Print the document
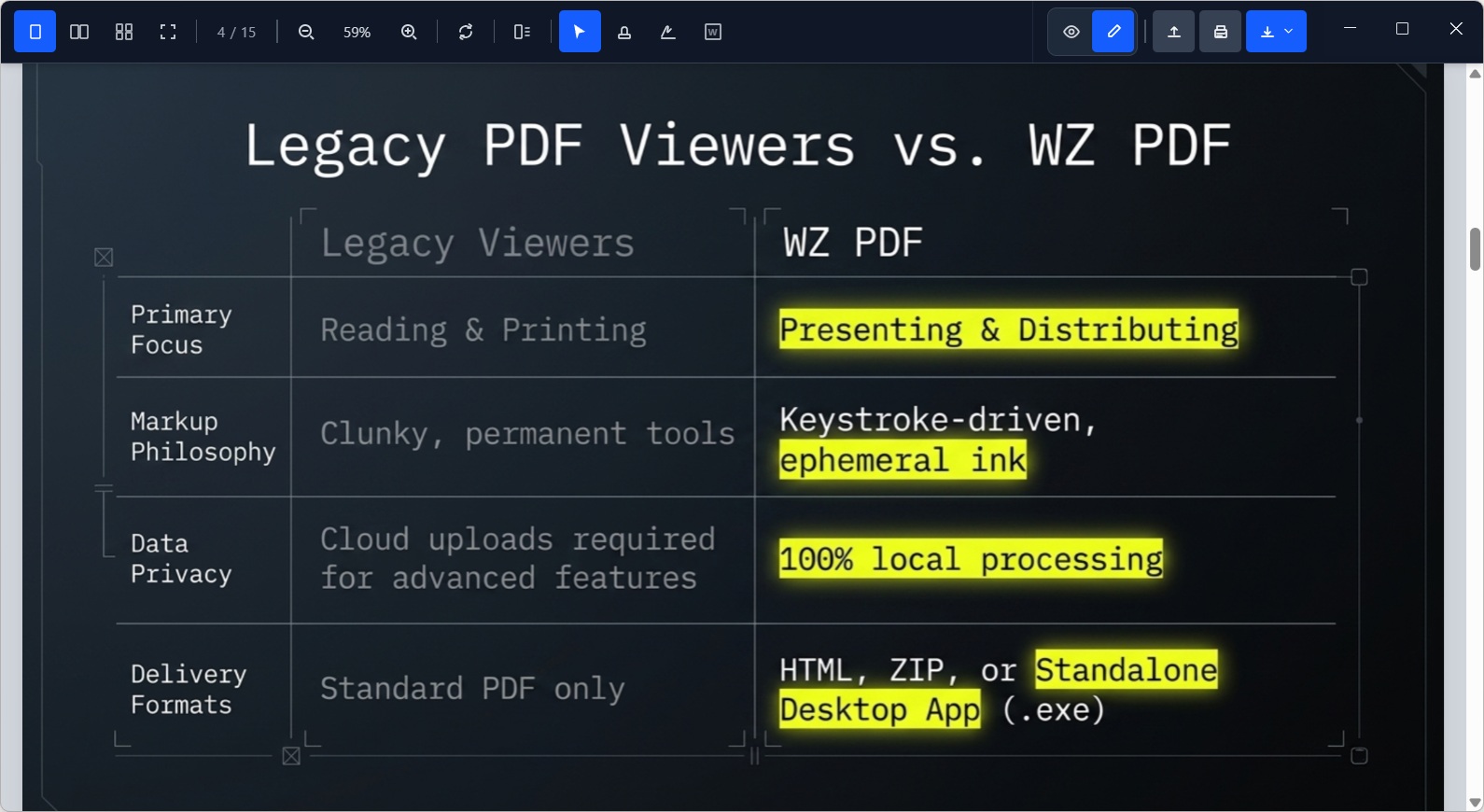 (x=1220, y=32)
